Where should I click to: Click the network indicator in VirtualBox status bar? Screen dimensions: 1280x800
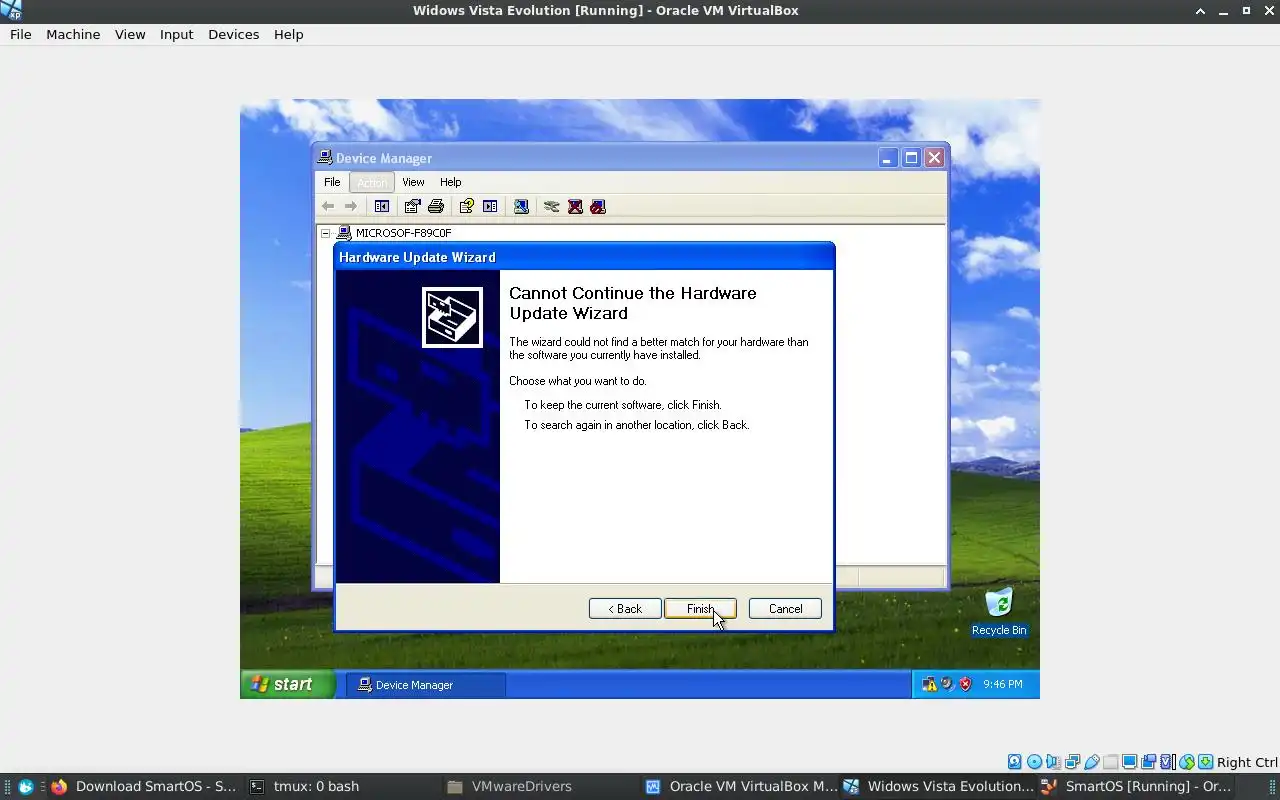click(1073, 762)
